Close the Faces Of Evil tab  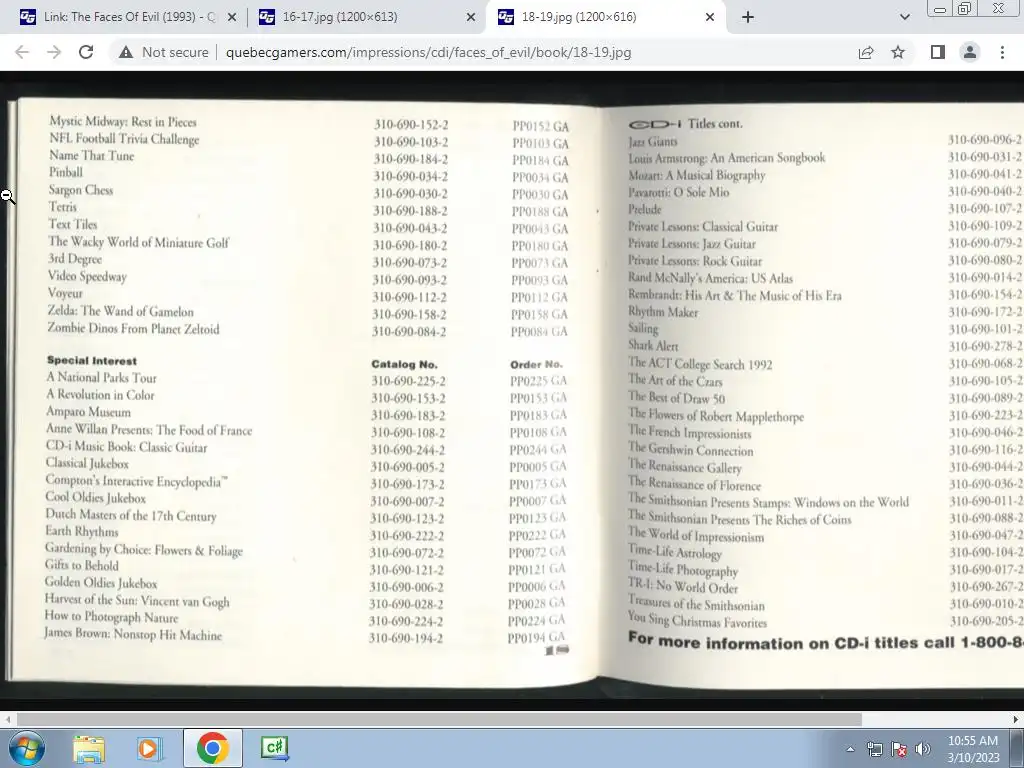tap(232, 17)
